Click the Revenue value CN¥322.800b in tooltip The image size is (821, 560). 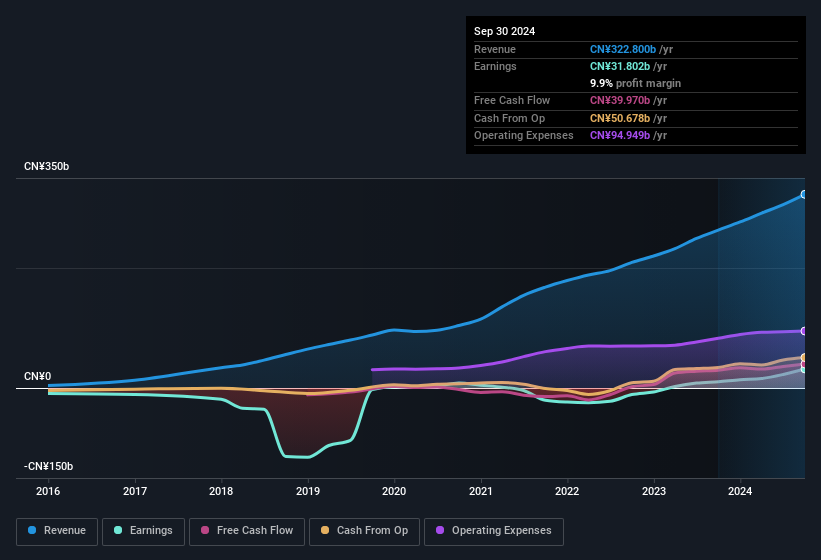[x=623, y=49]
